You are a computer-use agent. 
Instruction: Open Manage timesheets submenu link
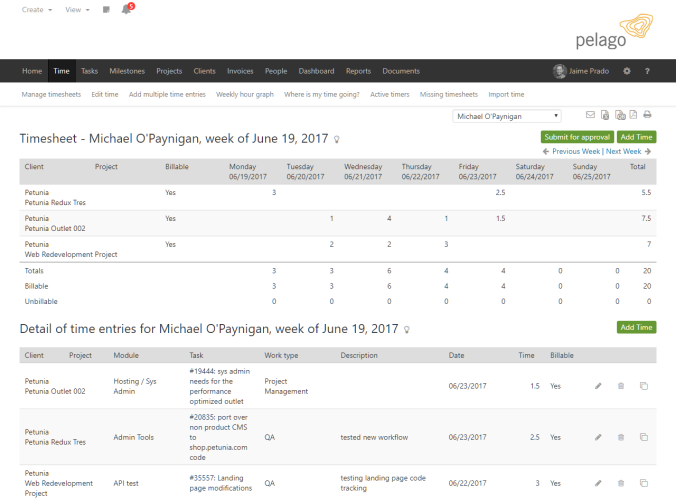pyautogui.click(x=51, y=94)
